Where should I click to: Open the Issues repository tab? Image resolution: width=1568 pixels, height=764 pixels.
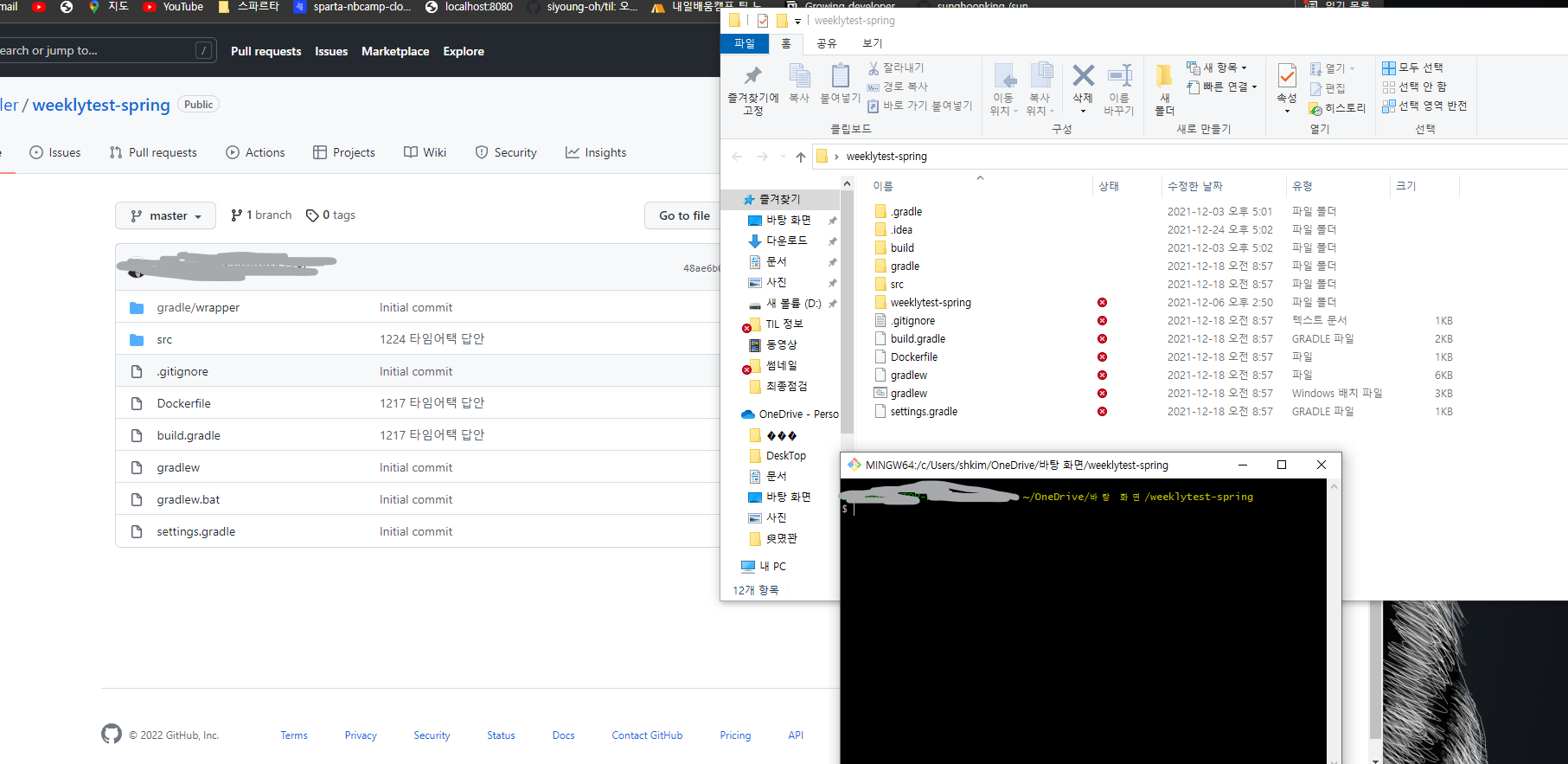click(55, 152)
